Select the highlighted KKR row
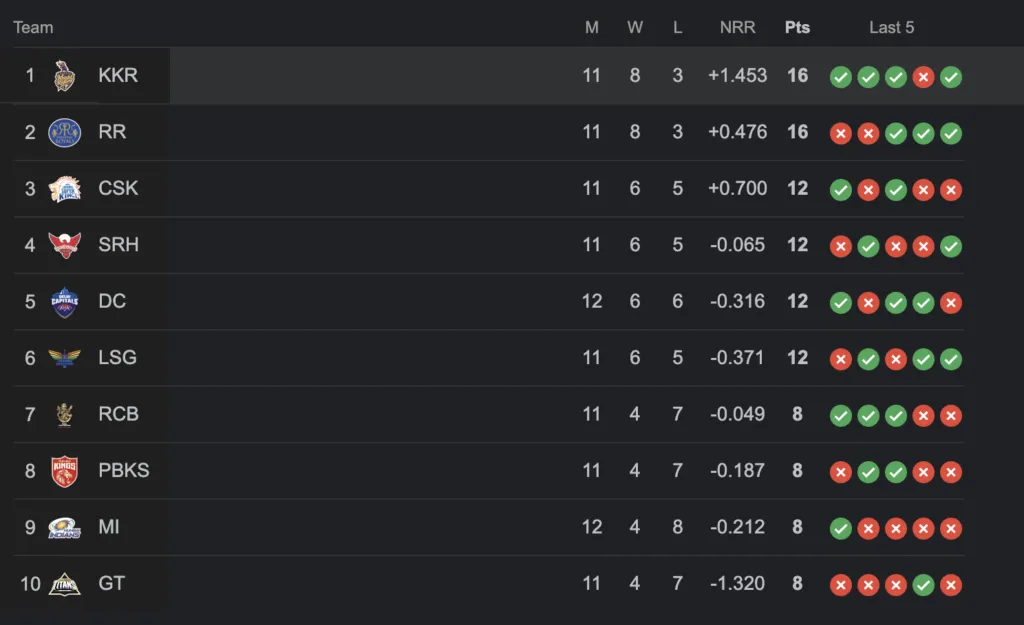 tap(512, 75)
